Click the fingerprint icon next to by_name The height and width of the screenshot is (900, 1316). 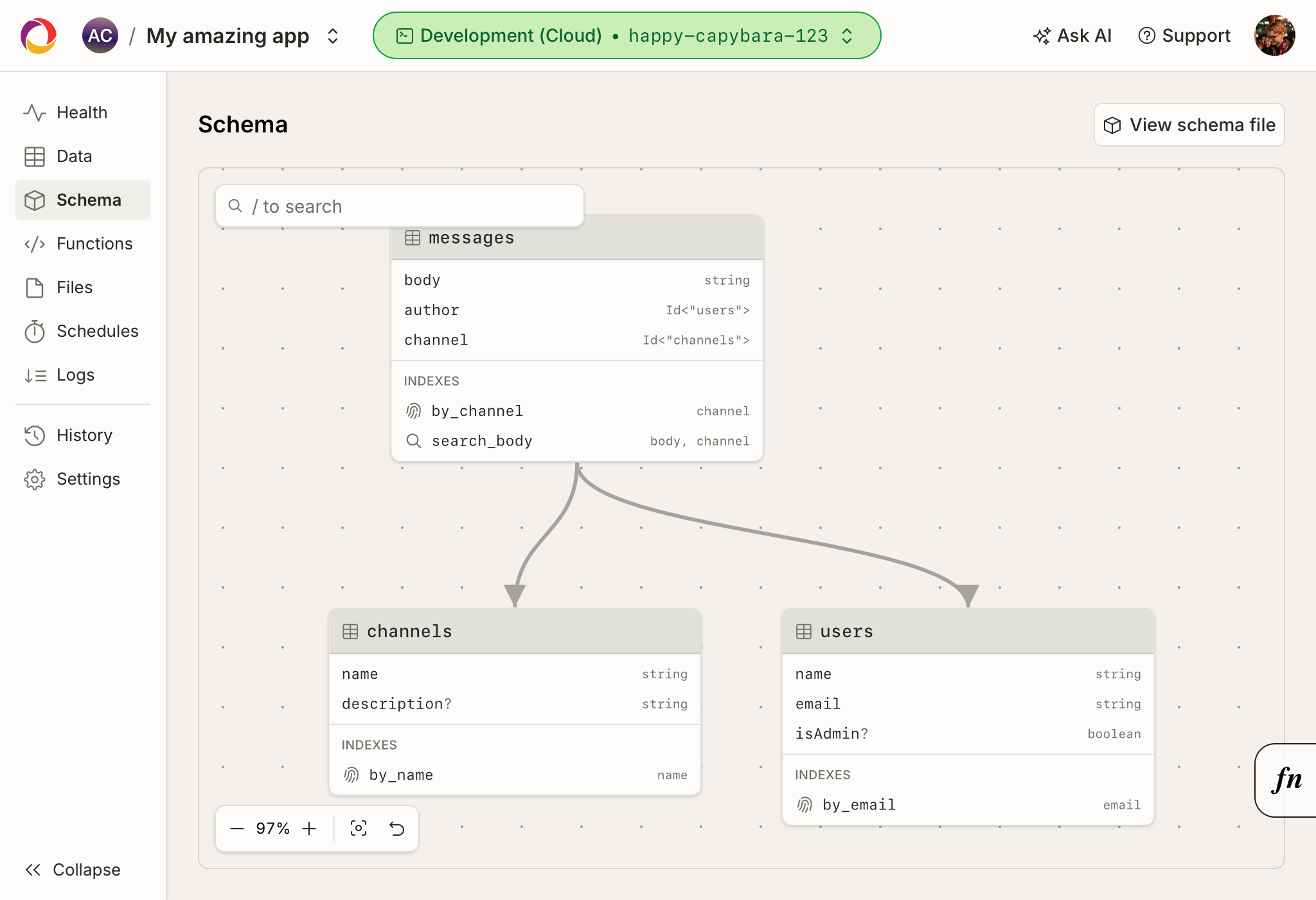[x=351, y=775]
